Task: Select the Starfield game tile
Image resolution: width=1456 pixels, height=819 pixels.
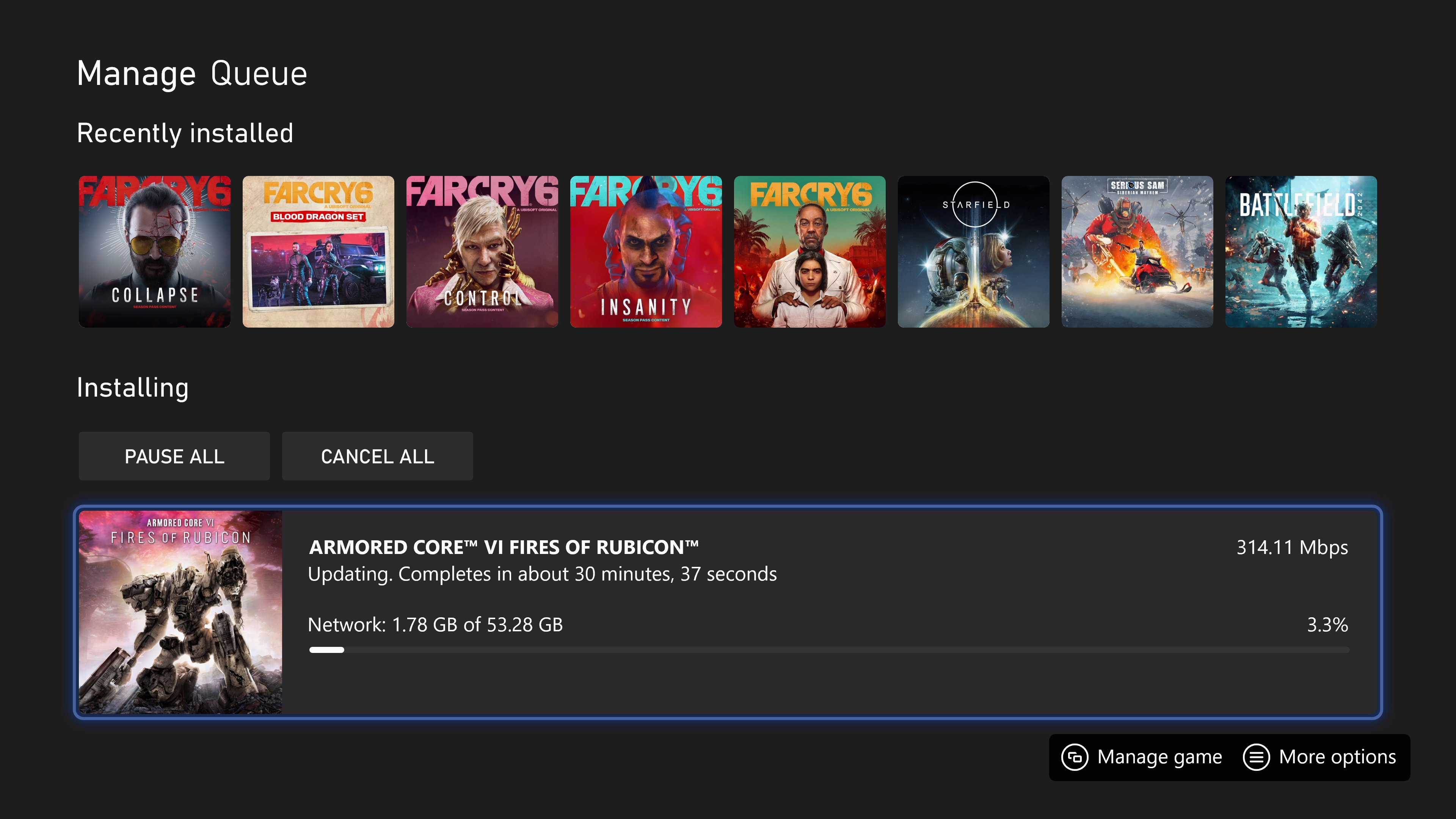Action: [x=973, y=251]
